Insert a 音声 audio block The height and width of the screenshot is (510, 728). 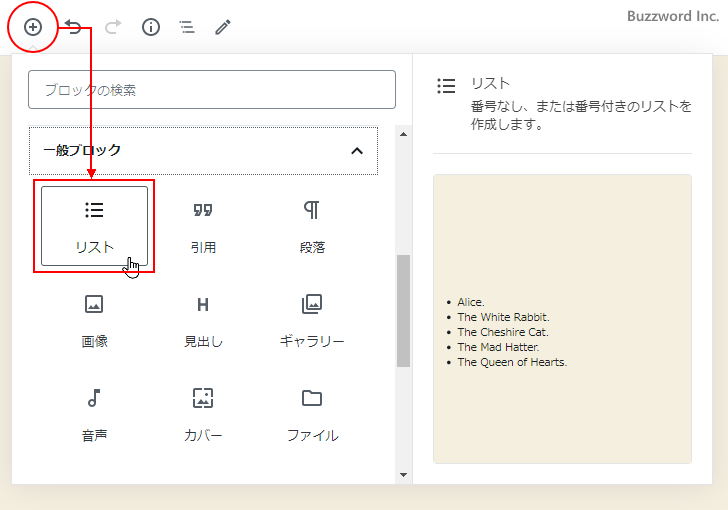[94, 414]
